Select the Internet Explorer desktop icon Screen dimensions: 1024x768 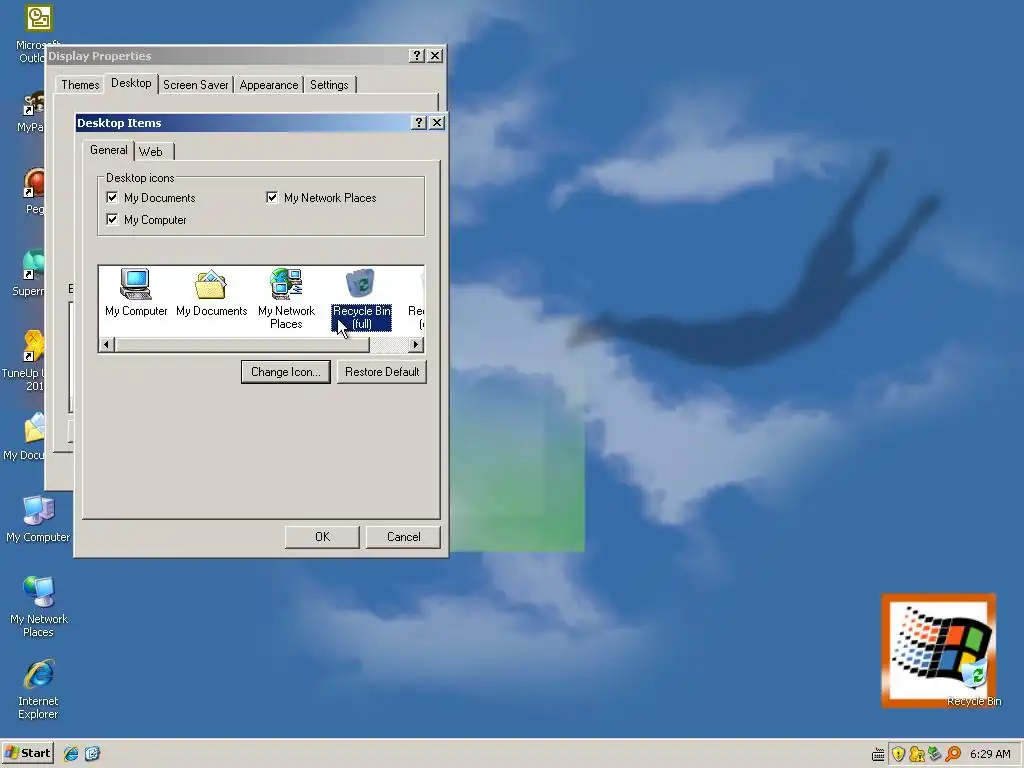point(39,690)
